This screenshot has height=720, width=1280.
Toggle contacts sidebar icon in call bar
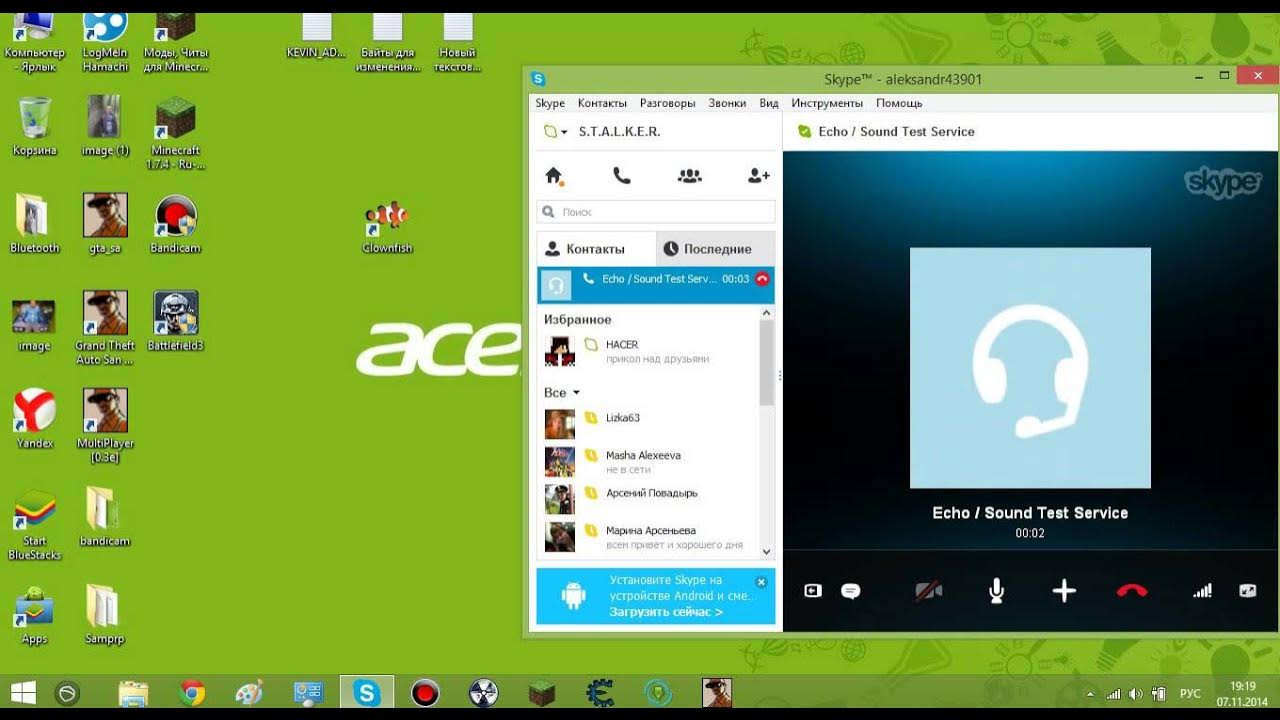(x=813, y=591)
